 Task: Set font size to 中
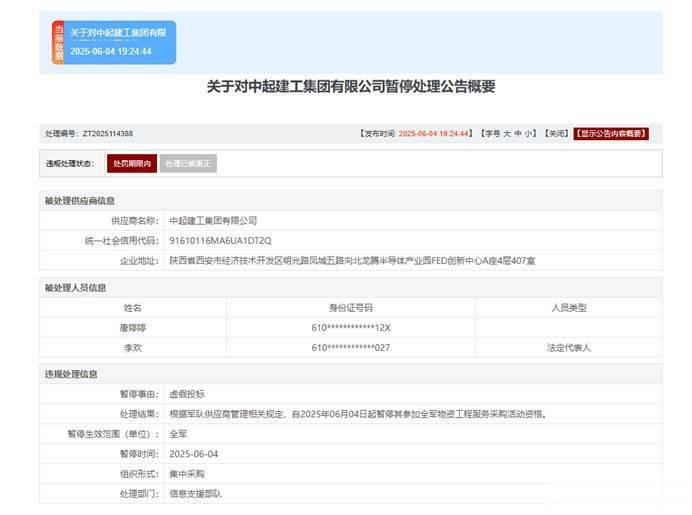[x=518, y=134]
